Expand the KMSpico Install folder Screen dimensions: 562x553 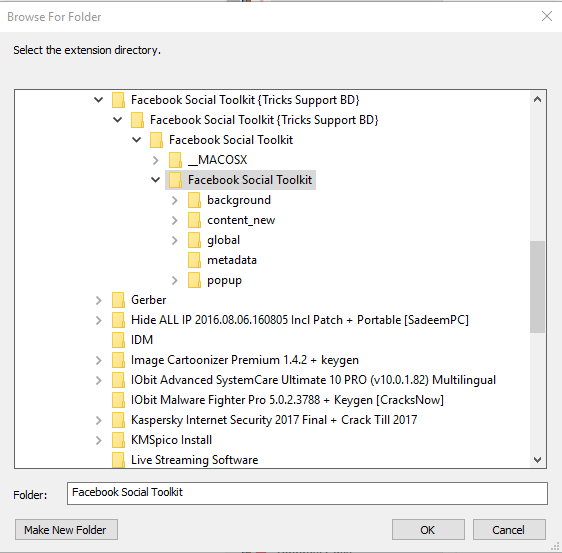coord(99,440)
